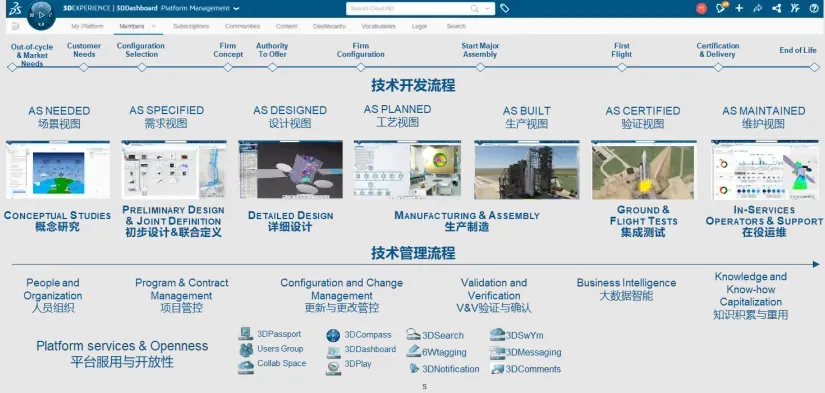The height and width of the screenshot is (393, 825).
Task: Select the First Flight timeline milestone marker
Action: tap(621, 67)
